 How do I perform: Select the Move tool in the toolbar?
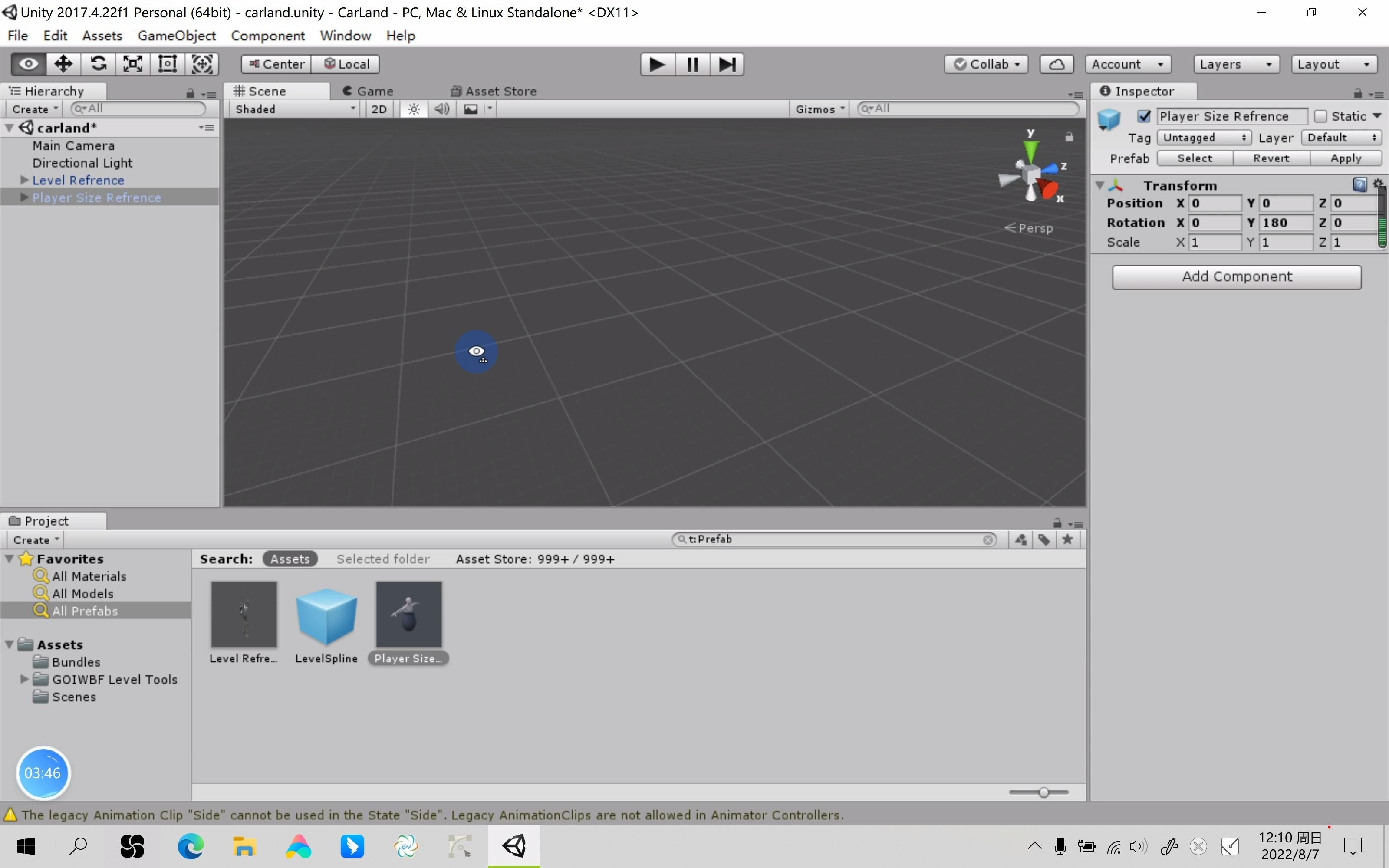[x=63, y=64]
